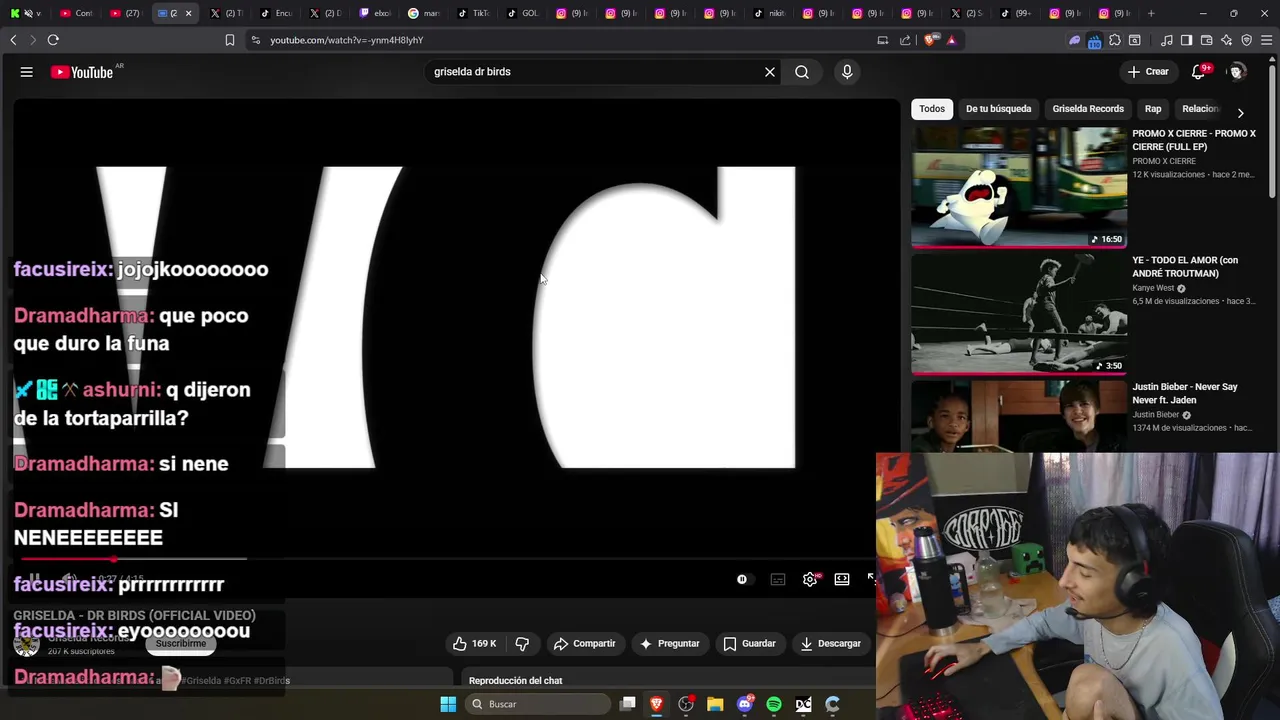Image resolution: width=1280 pixels, height=720 pixels.
Task: Open PROMO X CIERRE video thumbnail
Action: (1019, 187)
